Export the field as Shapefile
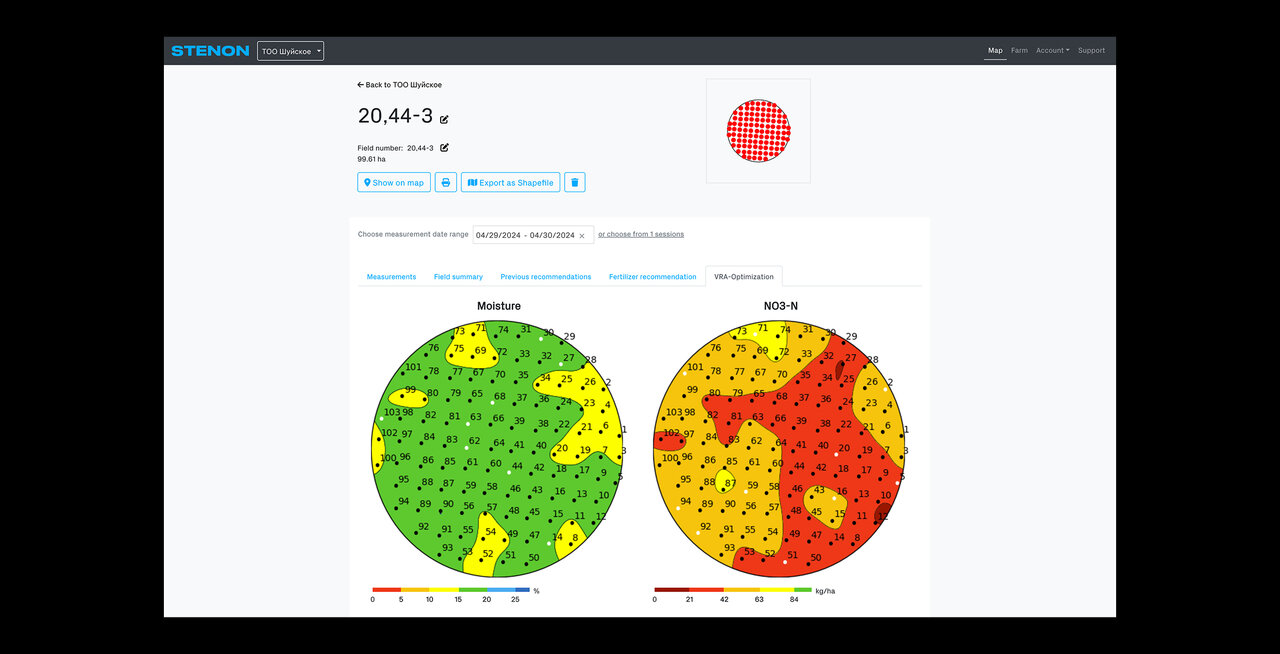 point(510,182)
